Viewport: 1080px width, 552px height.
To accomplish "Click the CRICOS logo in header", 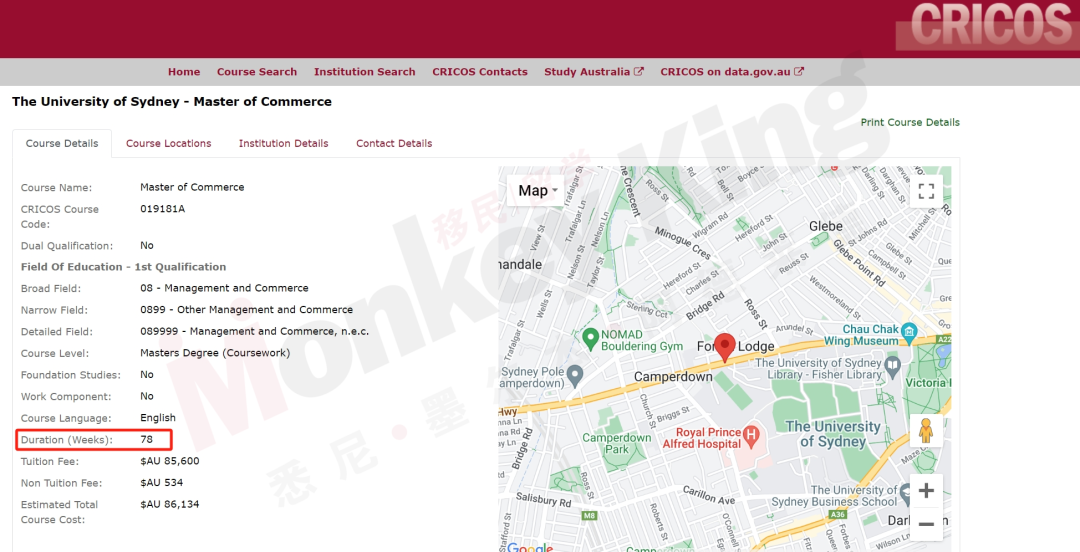I will (x=988, y=26).
